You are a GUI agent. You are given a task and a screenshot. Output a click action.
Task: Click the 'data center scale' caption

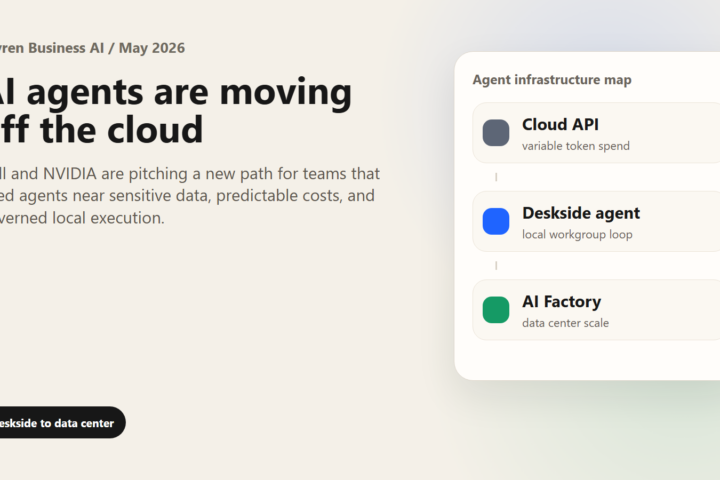(x=565, y=323)
